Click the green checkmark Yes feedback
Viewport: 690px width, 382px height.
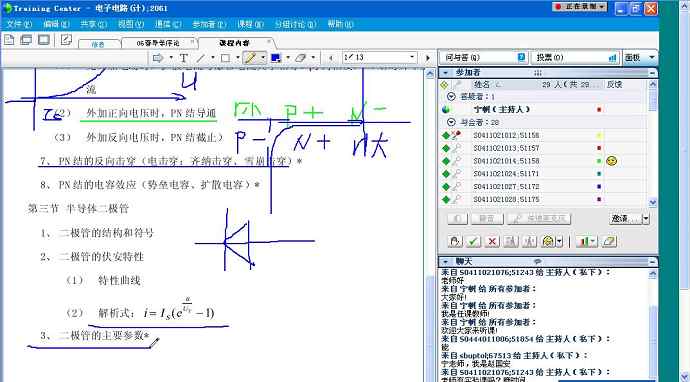pyautogui.click(x=473, y=241)
